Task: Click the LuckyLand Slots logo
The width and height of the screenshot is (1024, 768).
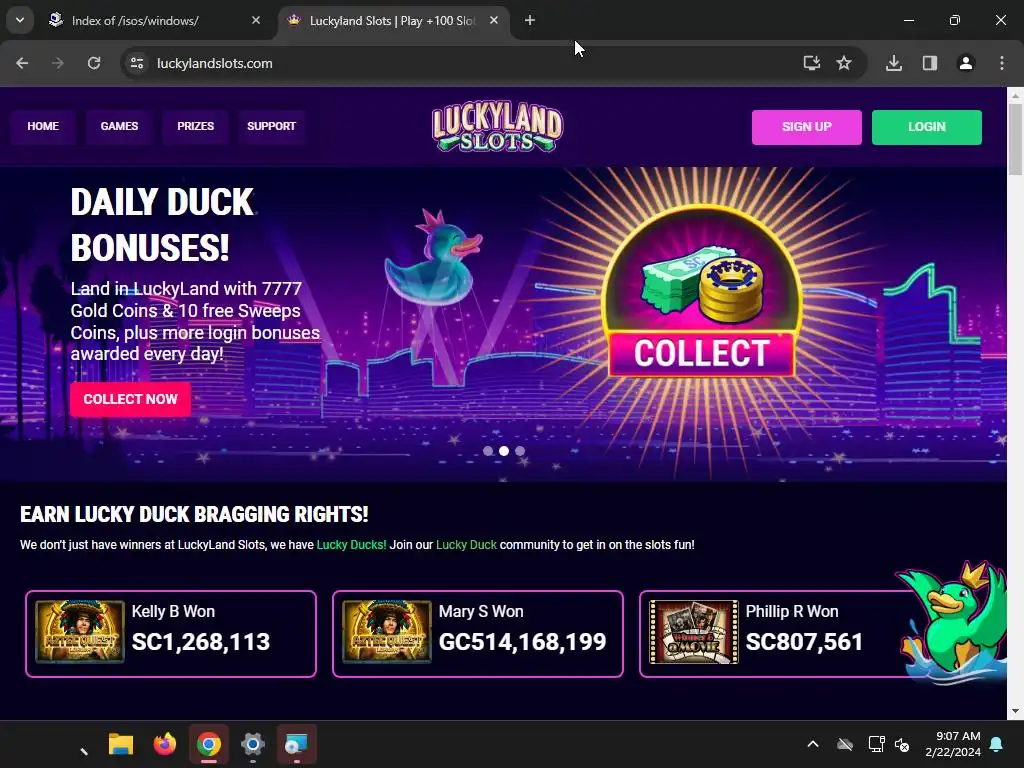Action: tap(497, 127)
